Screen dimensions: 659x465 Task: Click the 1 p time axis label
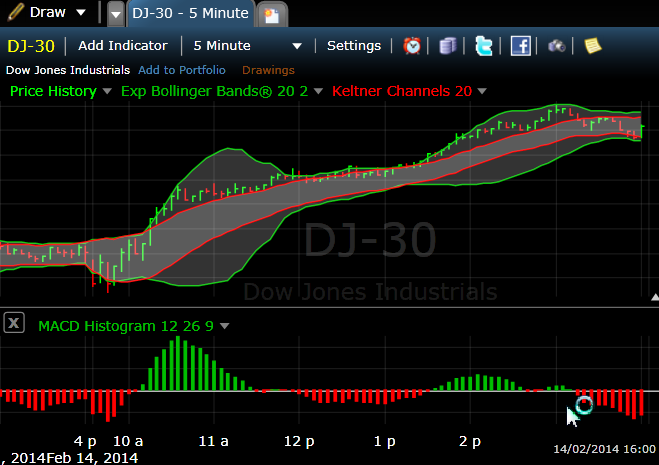tap(385, 441)
